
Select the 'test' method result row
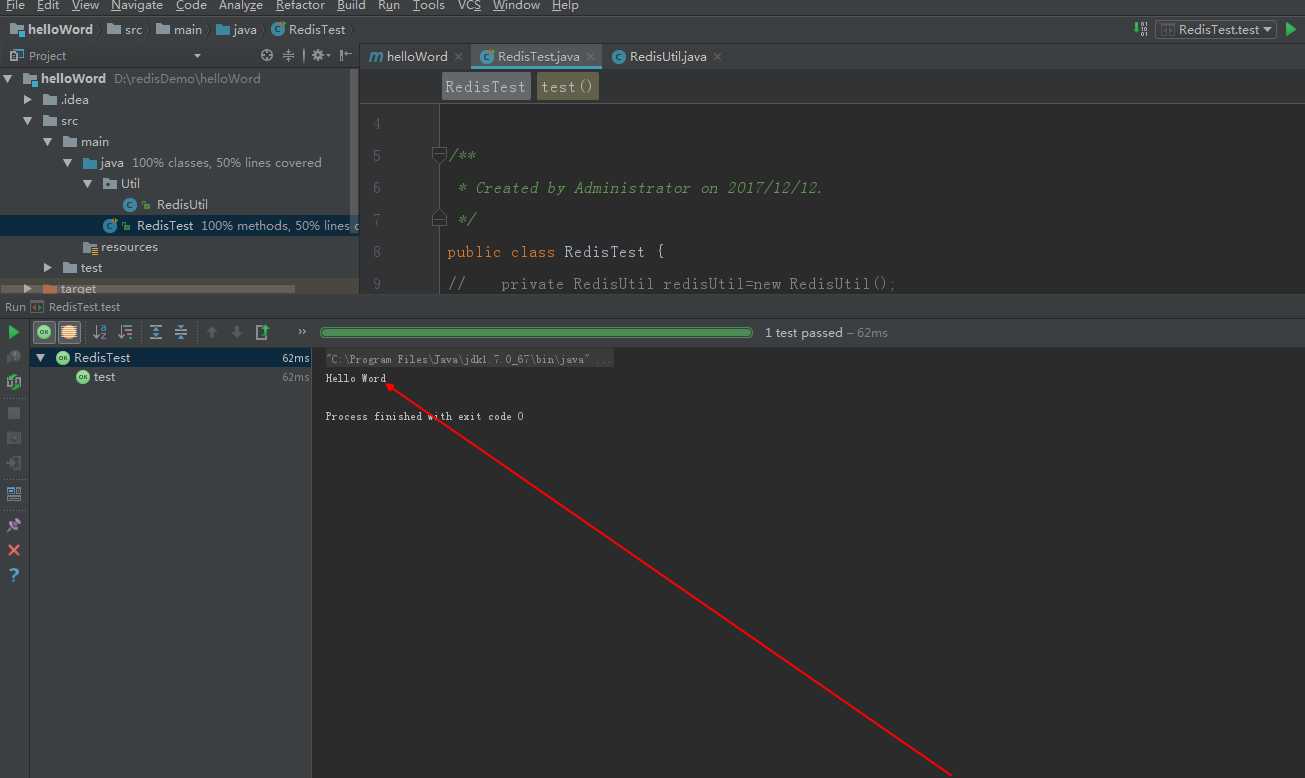pyautogui.click(x=171, y=377)
